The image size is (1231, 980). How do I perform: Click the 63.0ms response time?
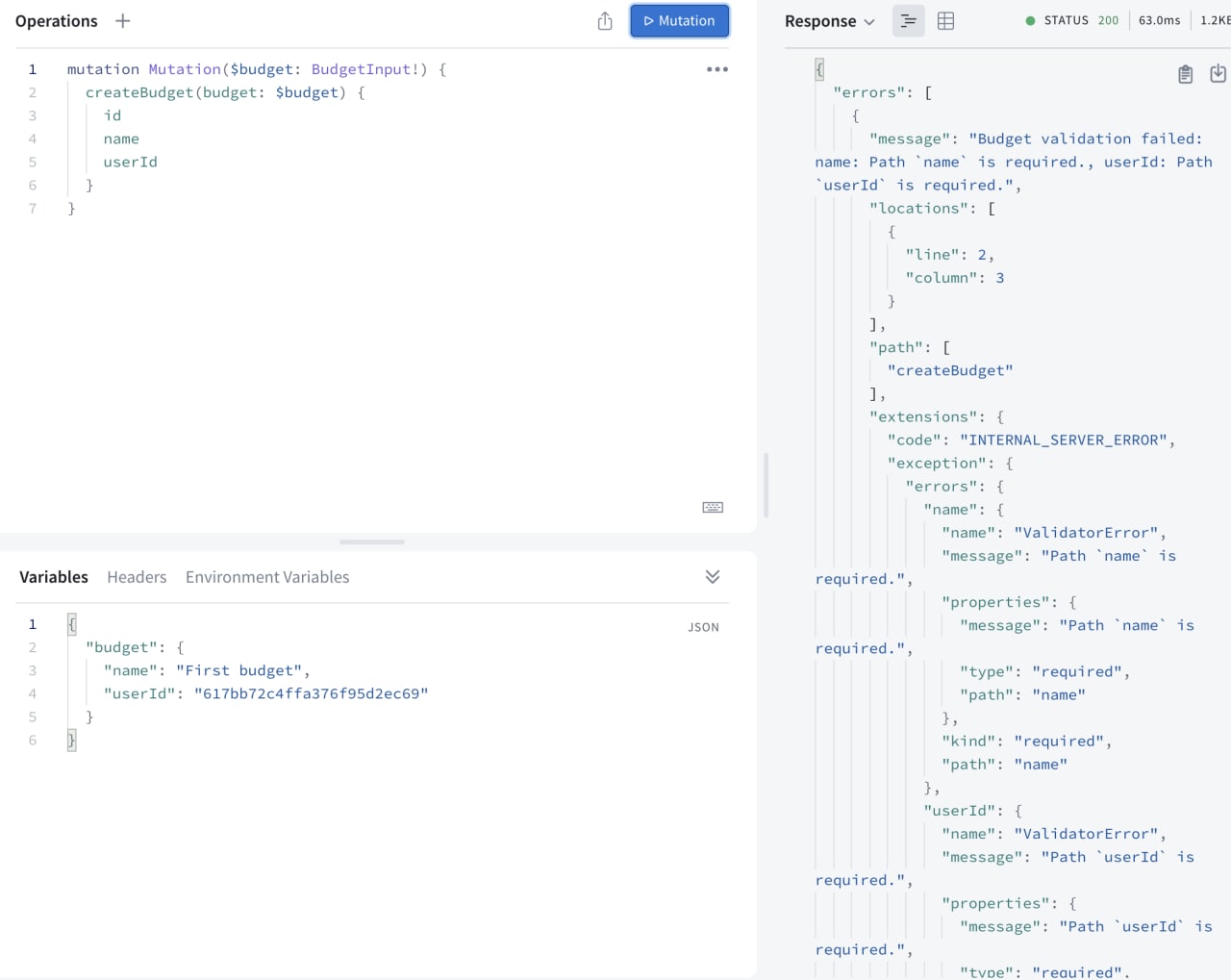pyautogui.click(x=1160, y=20)
